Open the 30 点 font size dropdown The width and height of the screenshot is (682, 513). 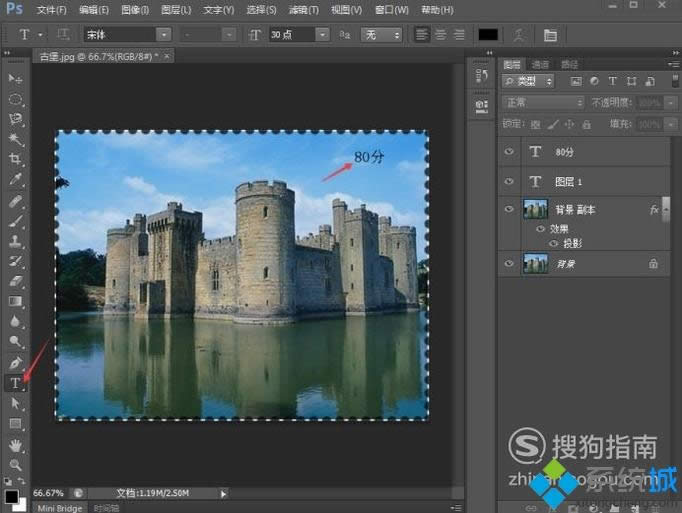click(322, 35)
